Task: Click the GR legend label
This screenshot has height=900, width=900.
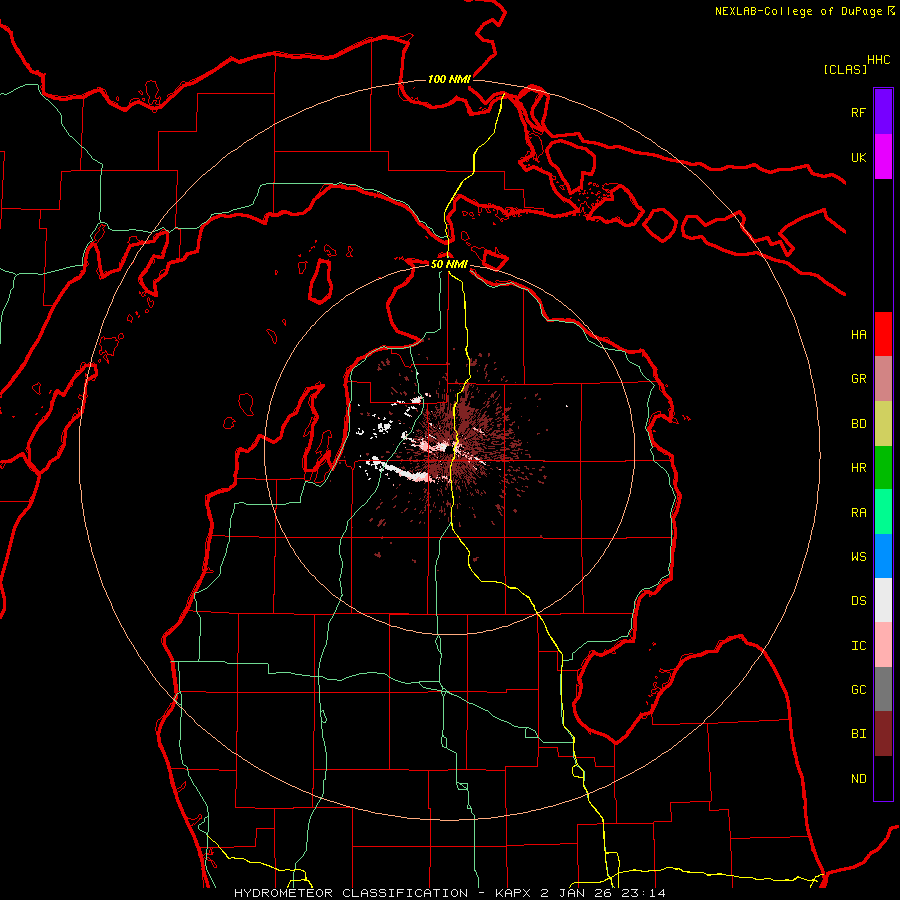Action: point(858,379)
